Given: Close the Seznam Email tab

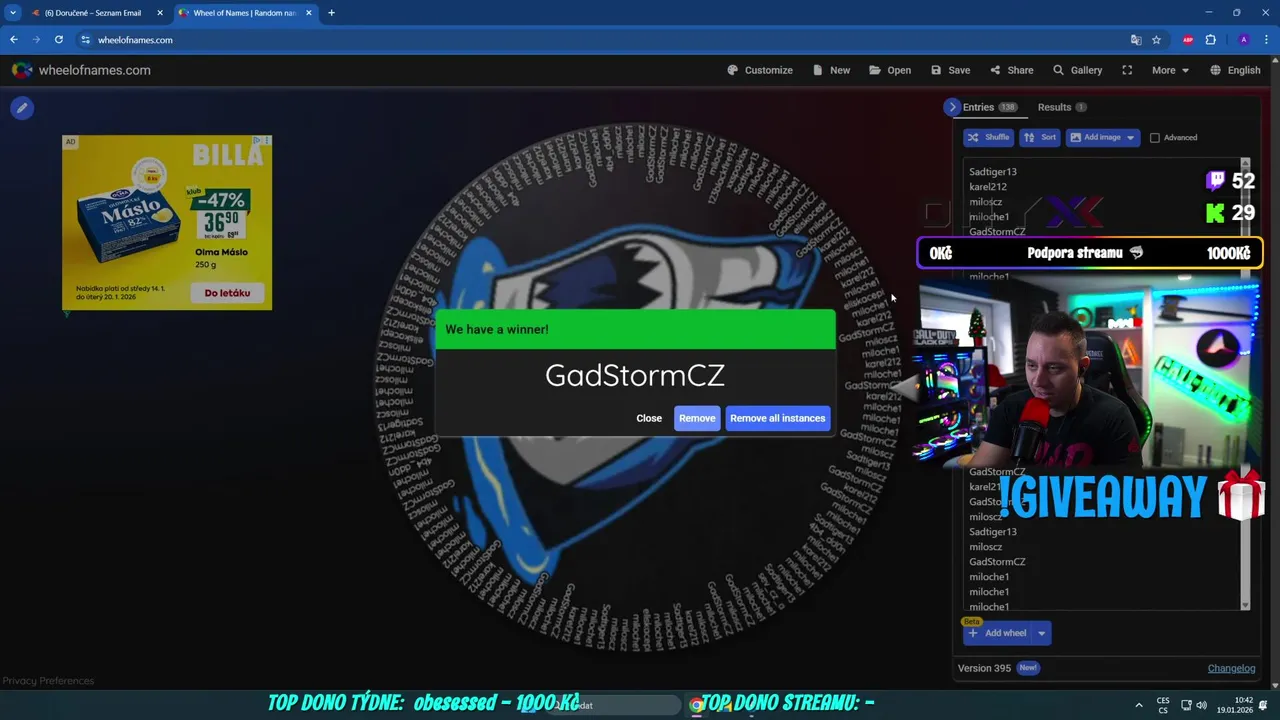Looking at the screenshot, I should click(159, 13).
